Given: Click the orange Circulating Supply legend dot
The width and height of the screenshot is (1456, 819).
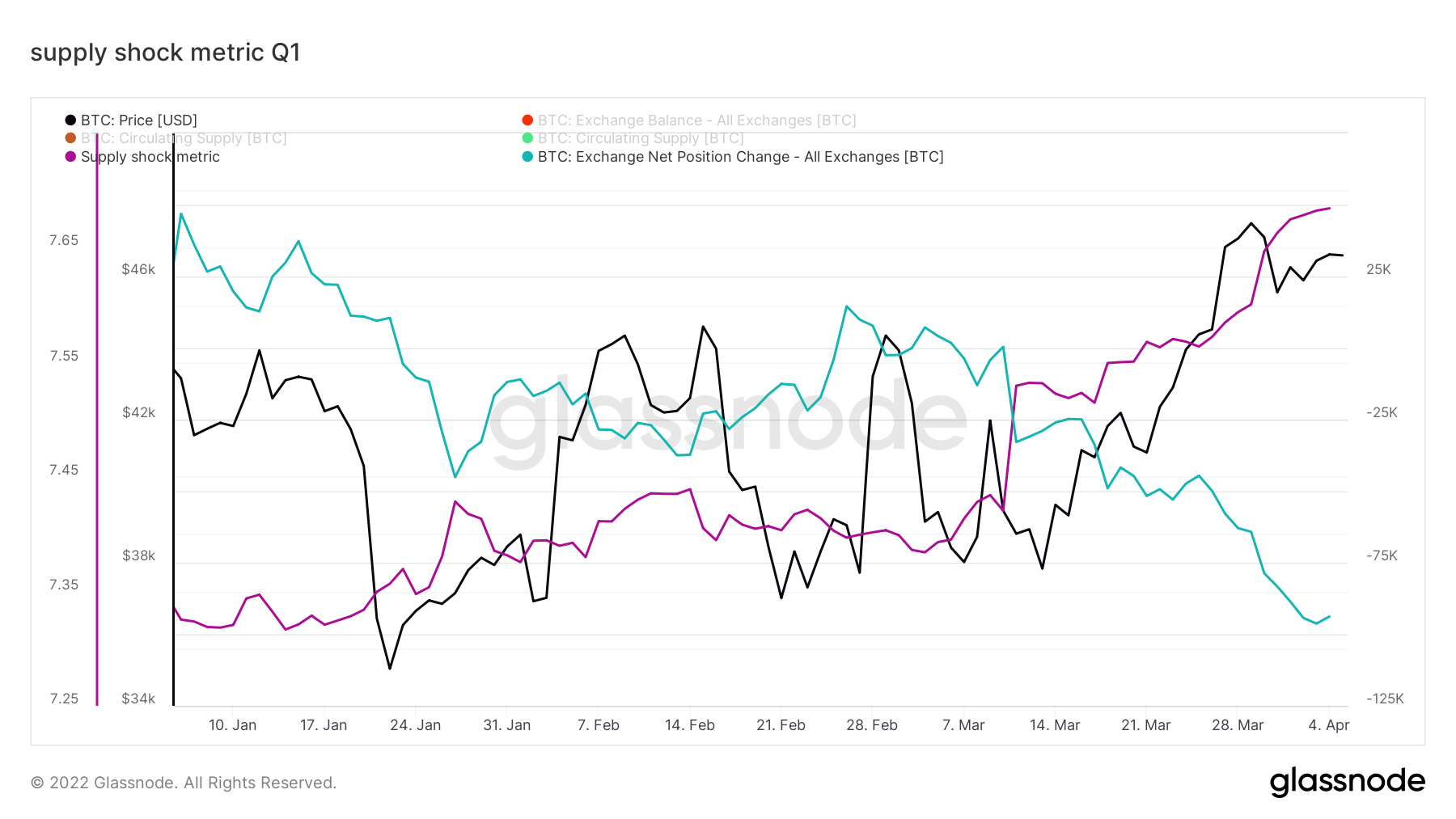Looking at the screenshot, I should (70, 138).
